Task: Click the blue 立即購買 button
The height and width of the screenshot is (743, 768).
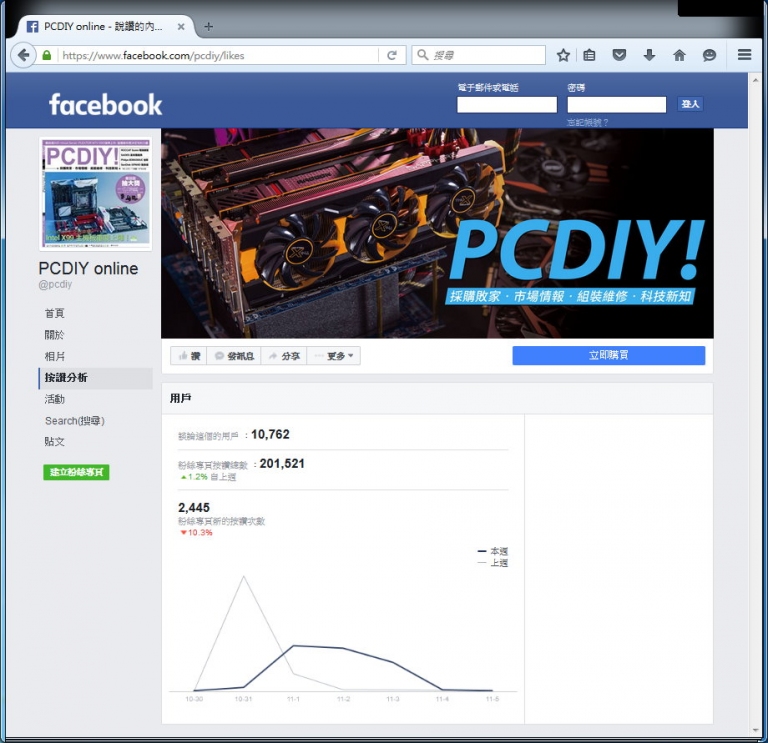Action: click(609, 355)
